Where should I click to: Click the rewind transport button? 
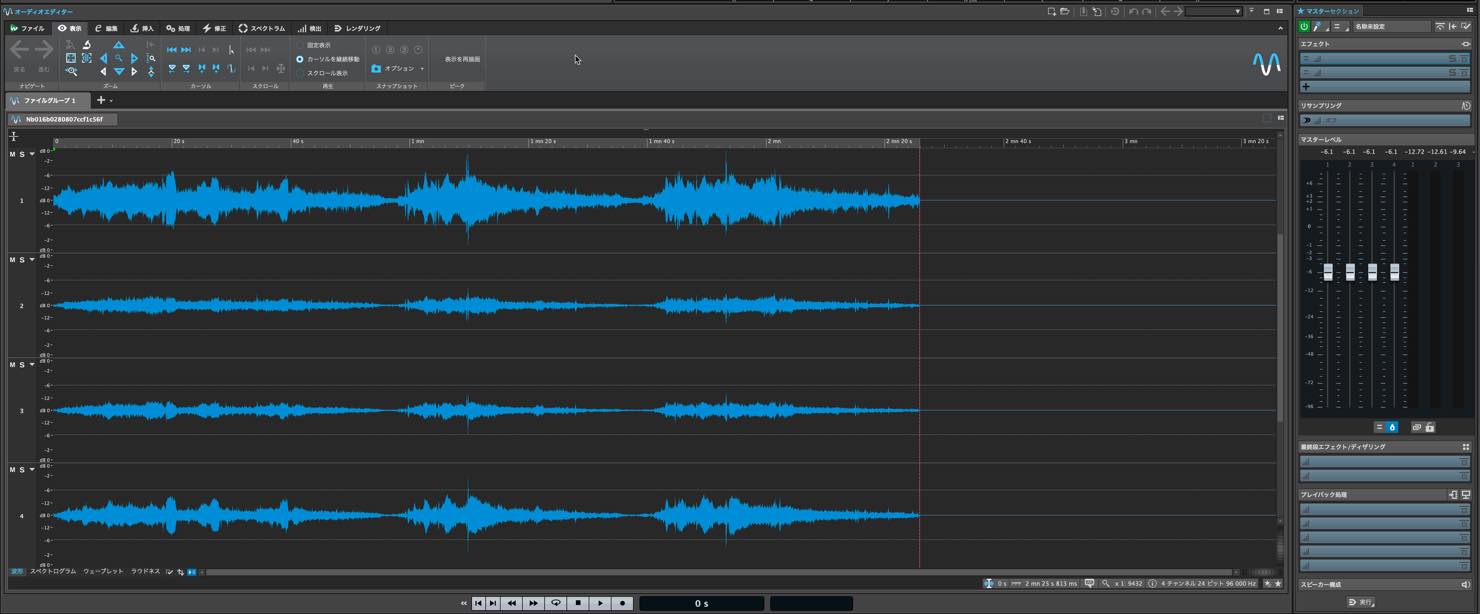[x=512, y=603]
